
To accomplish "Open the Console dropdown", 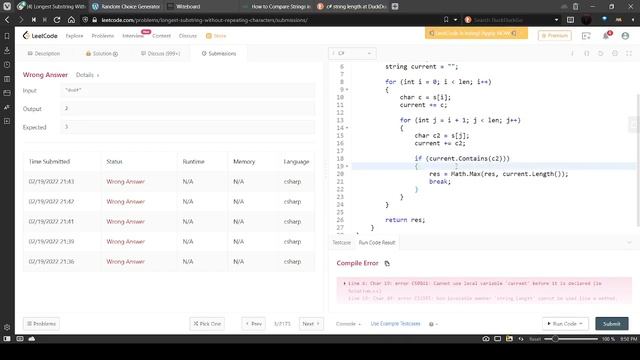I will [x=348, y=324].
